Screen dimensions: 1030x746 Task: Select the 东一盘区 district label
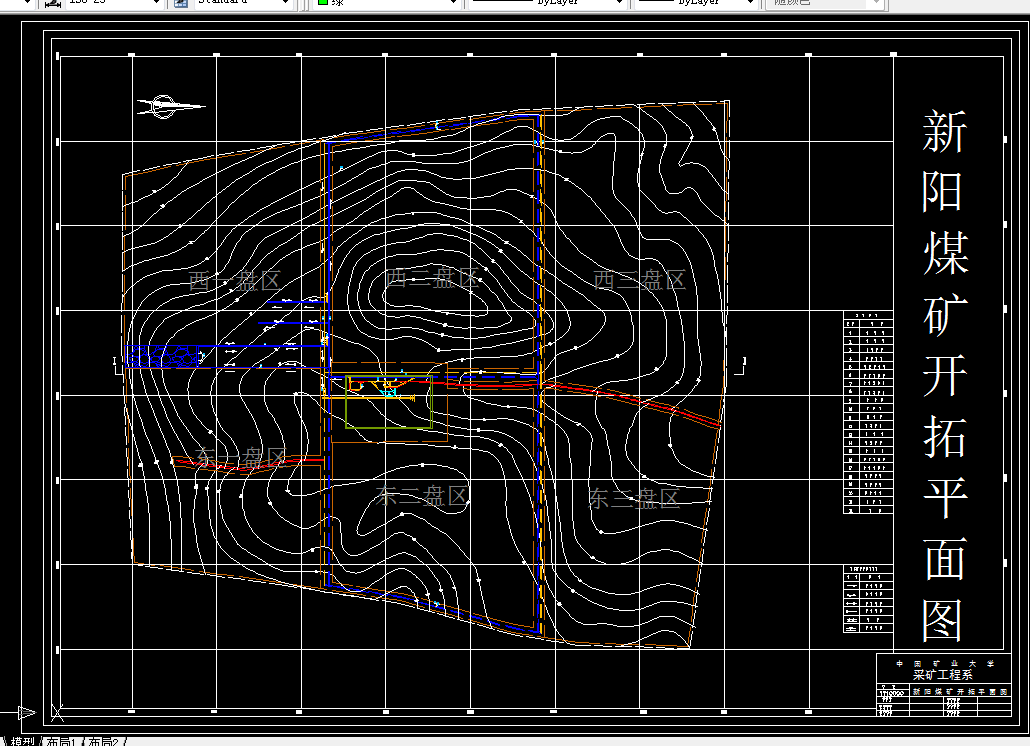click(240, 458)
